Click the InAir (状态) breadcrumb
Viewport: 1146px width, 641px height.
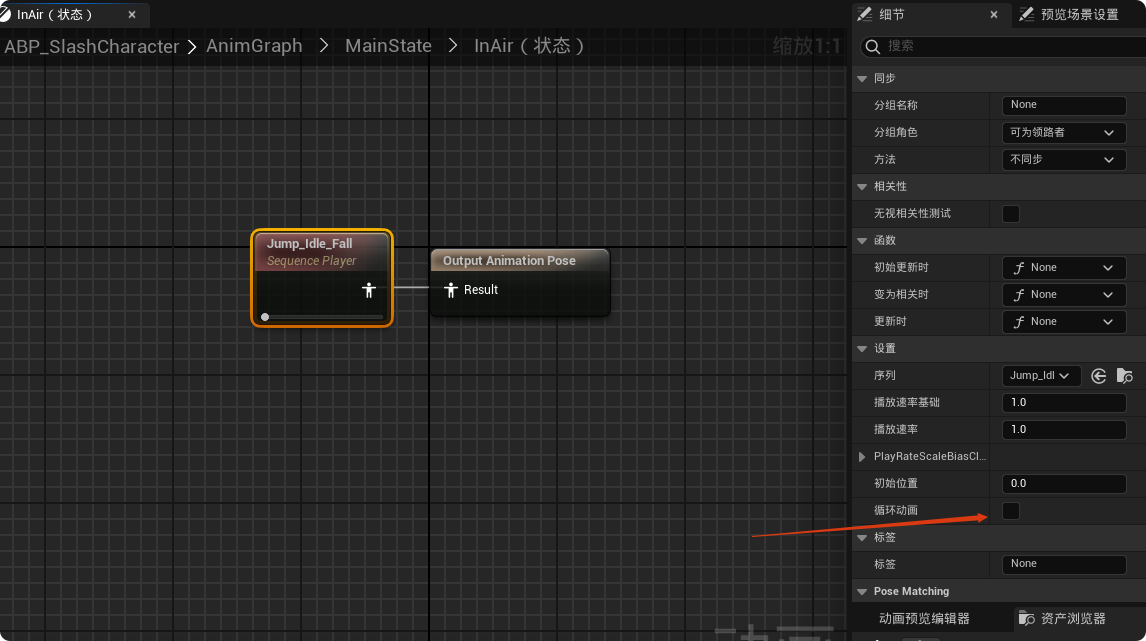528,46
